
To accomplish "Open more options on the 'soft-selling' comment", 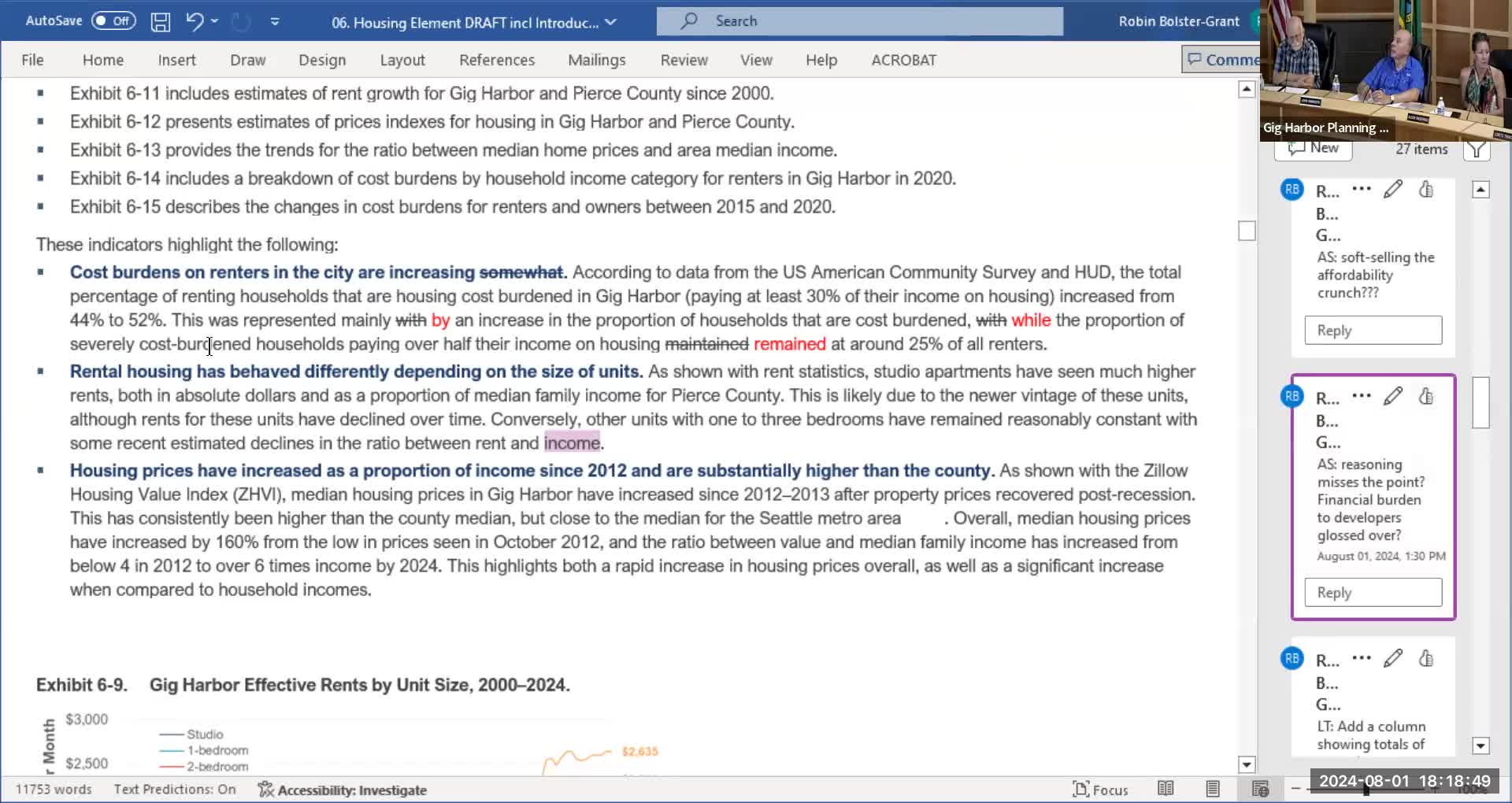I will (1362, 189).
